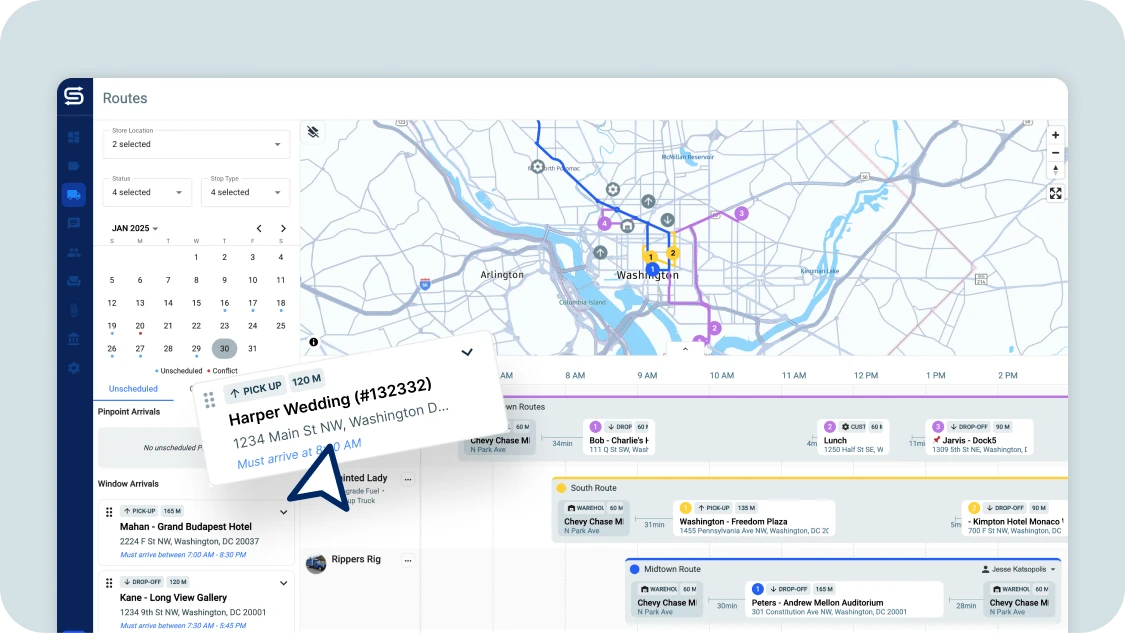Open the dashboard grid icon in sidebar

(74, 137)
